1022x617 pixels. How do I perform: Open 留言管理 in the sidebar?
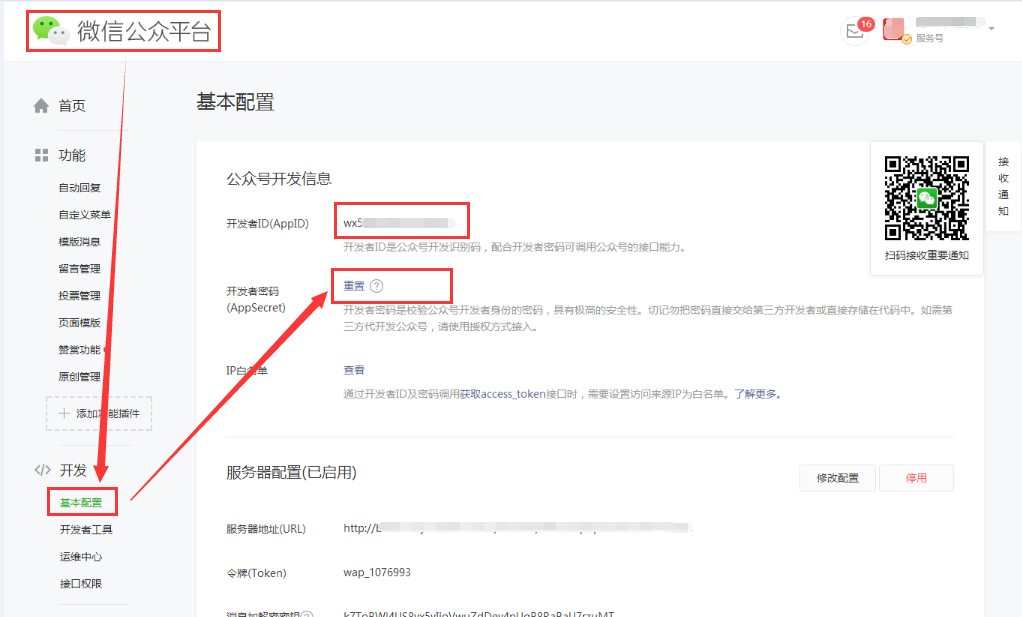tap(80, 268)
